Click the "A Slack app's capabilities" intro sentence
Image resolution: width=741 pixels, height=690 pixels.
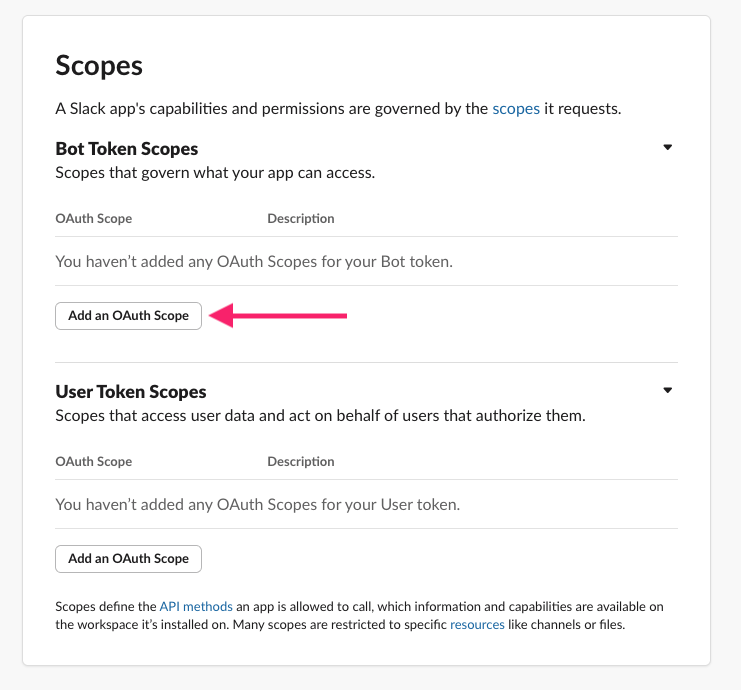point(270,109)
